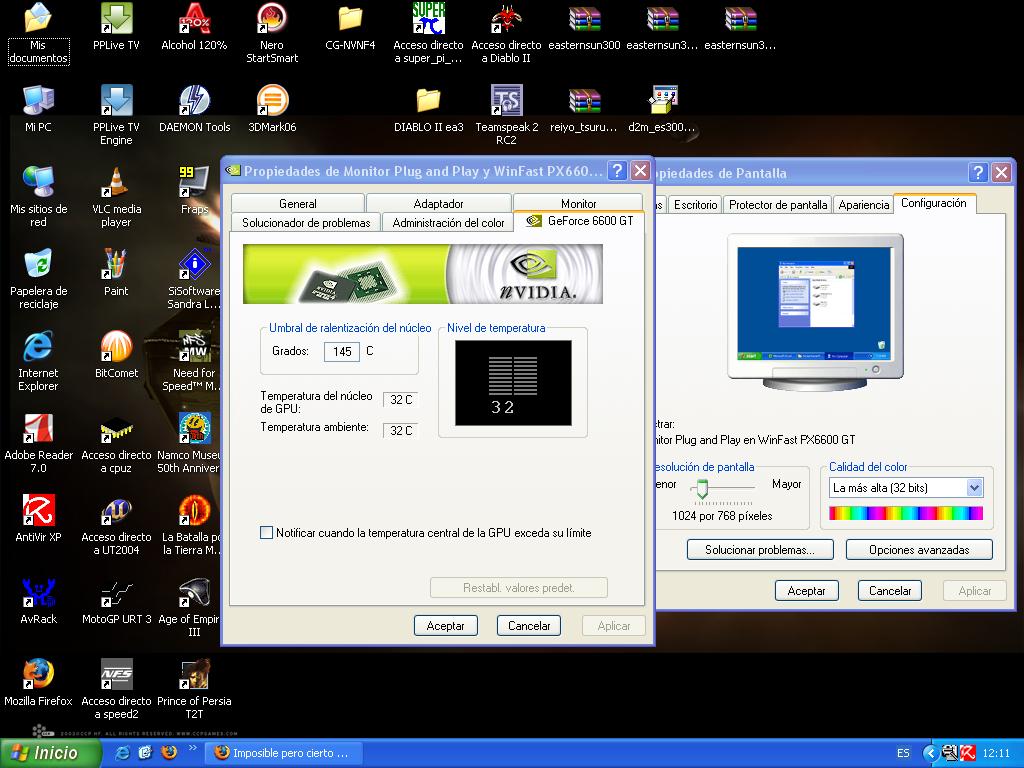Enable the GPU temperature limit notification checkbox
The width and height of the screenshot is (1024, 768).
[267, 533]
